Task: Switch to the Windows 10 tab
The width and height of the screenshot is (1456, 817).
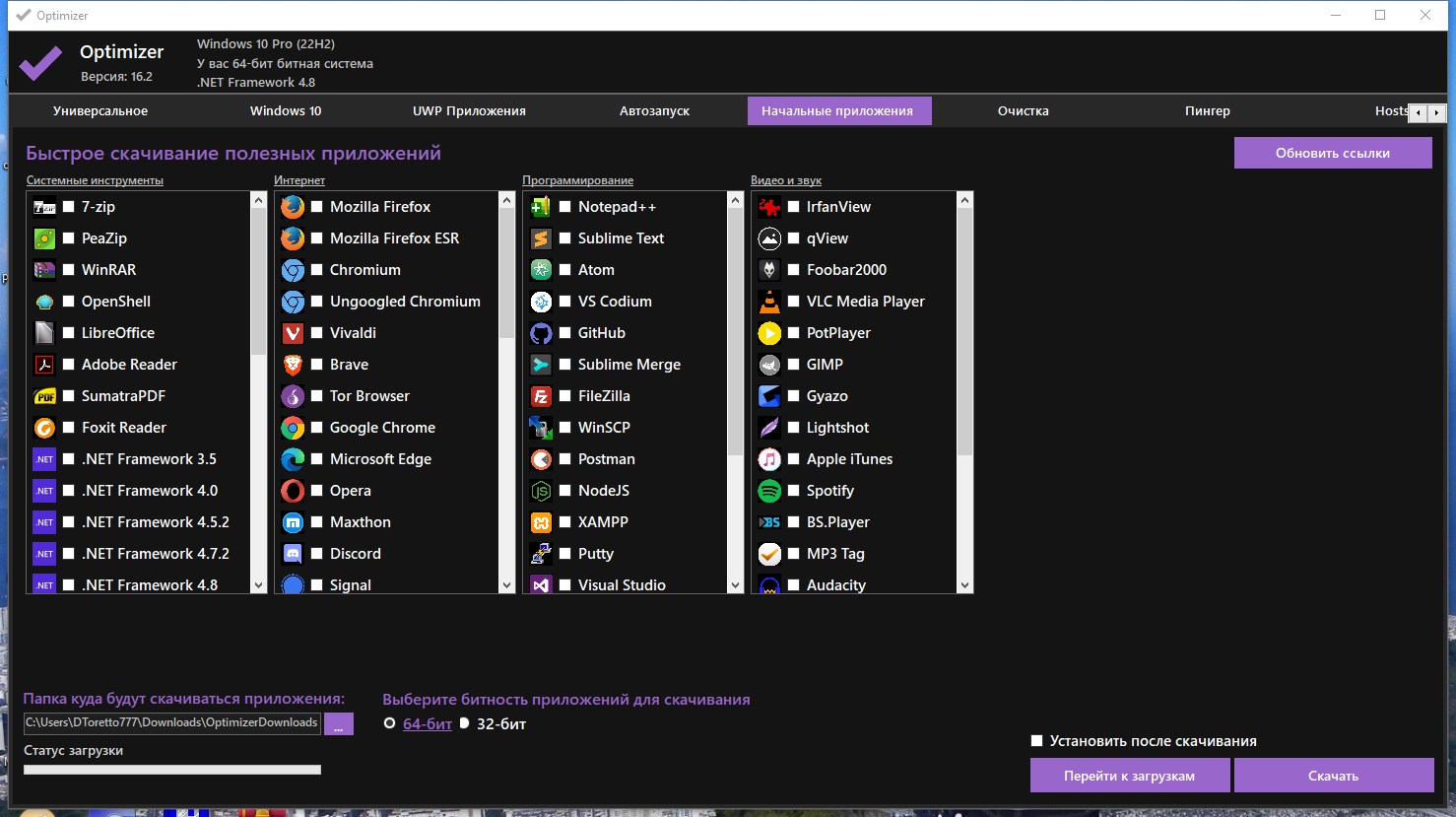Action: pos(286,111)
